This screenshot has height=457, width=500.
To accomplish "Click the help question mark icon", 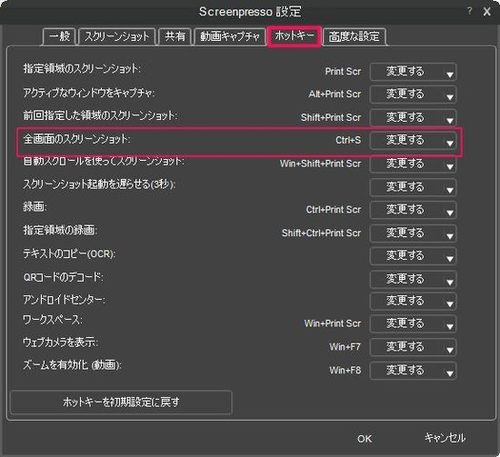I will point(470,11).
